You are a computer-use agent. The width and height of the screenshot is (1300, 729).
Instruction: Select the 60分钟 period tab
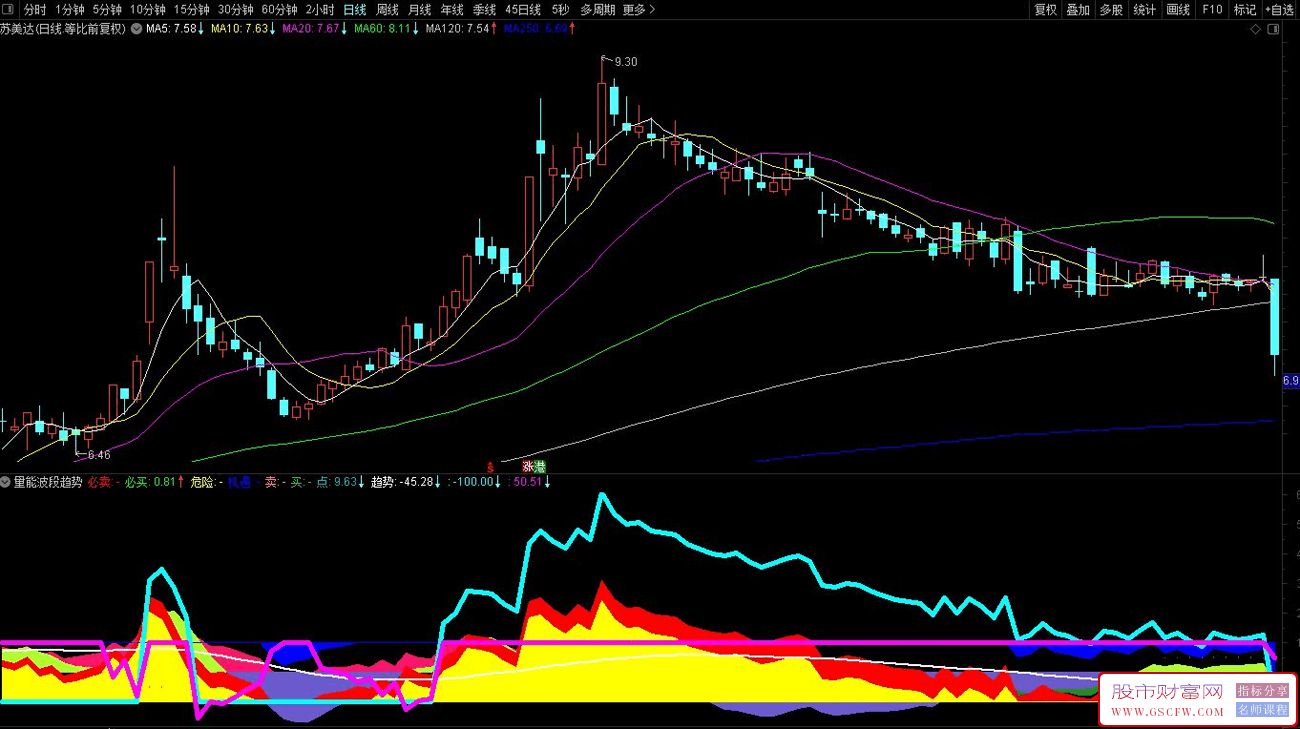(x=279, y=10)
